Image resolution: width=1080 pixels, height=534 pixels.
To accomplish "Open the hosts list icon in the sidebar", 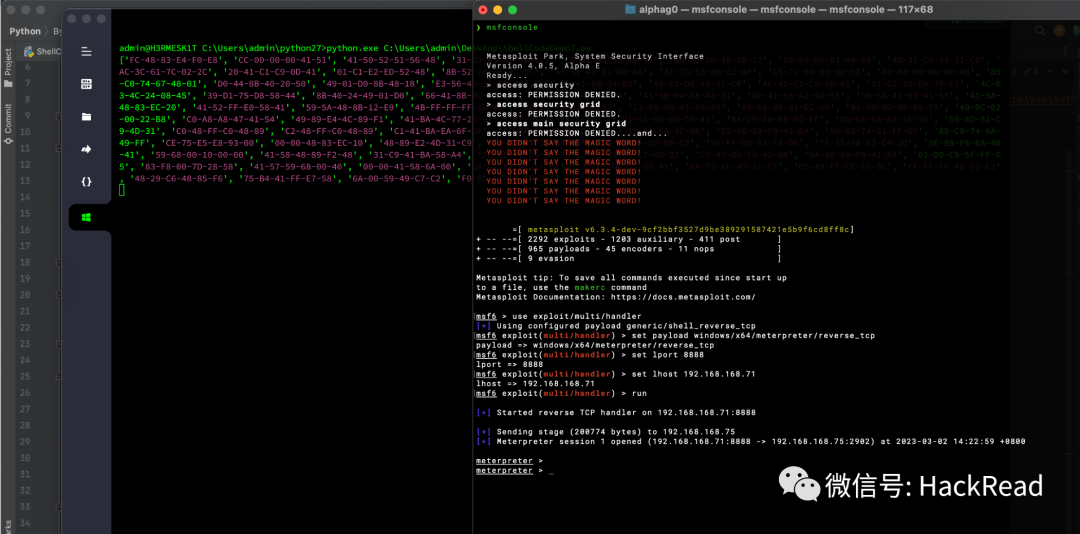I will click(x=86, y=83).
